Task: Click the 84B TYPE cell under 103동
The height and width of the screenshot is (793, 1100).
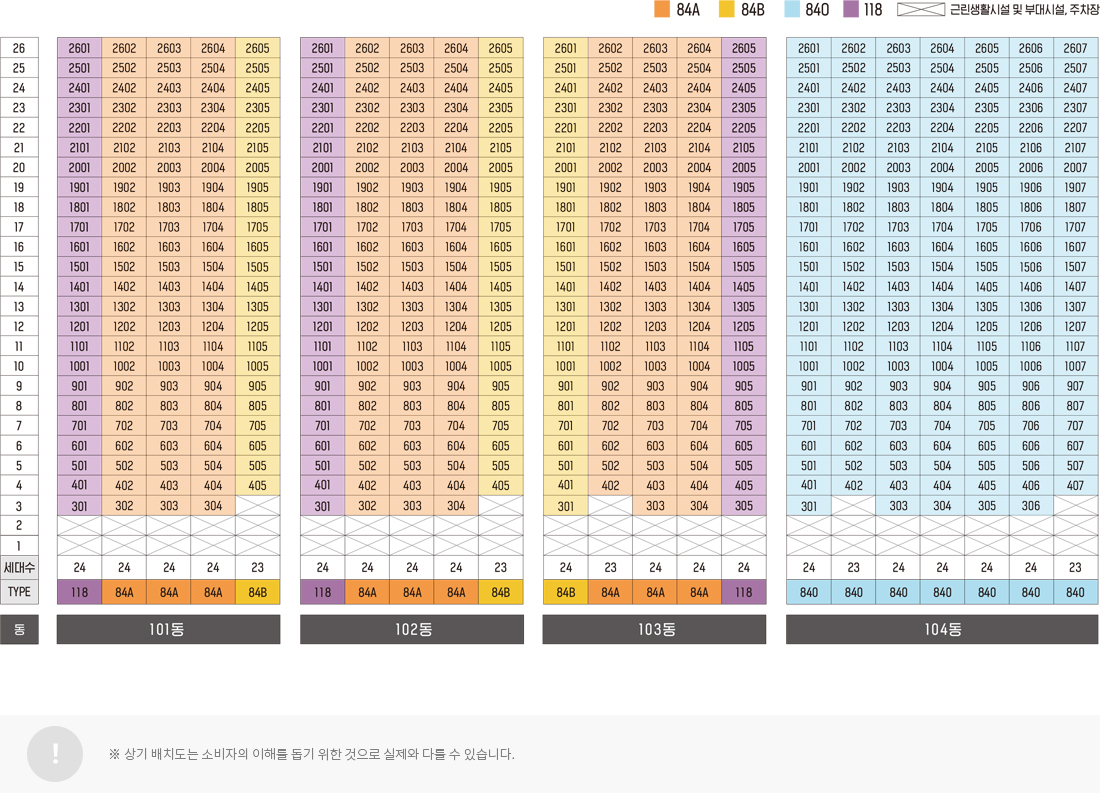Action: pyautogui.click(x=565, y=591)
